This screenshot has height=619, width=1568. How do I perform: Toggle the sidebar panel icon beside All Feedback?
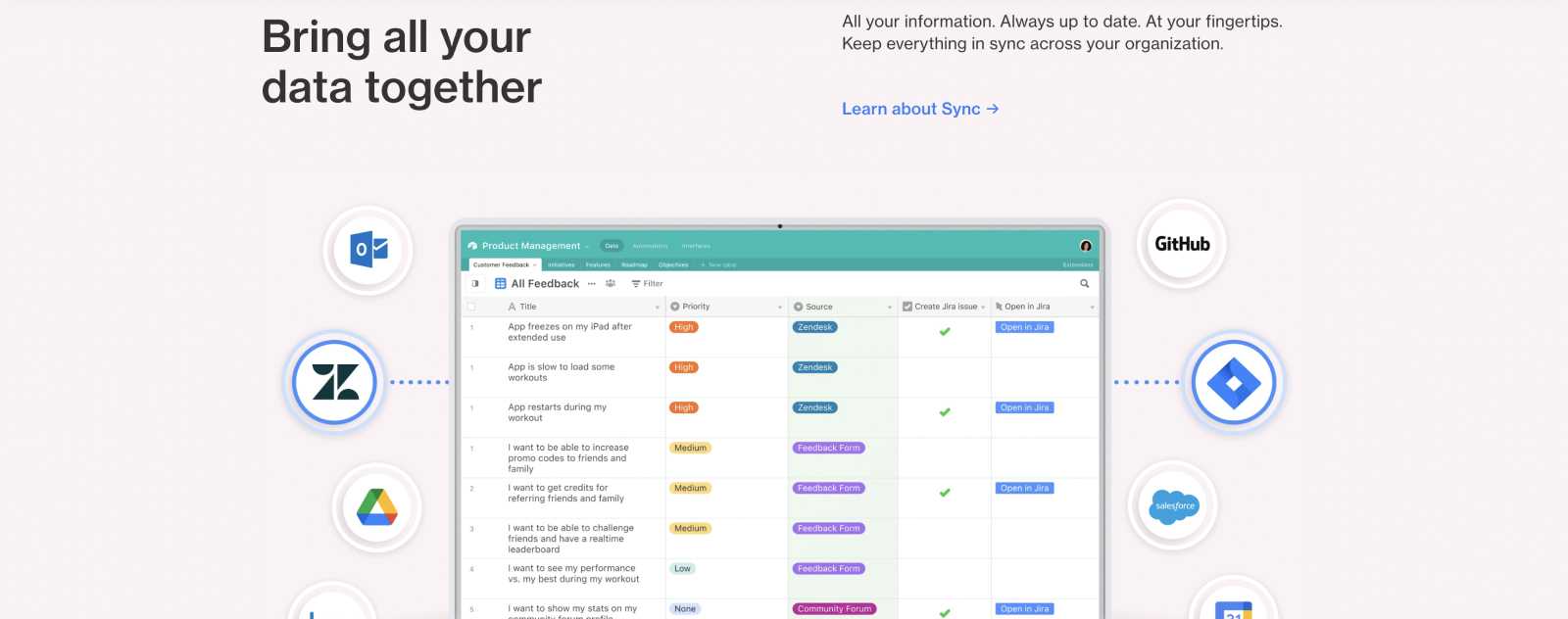click(475, 284)
